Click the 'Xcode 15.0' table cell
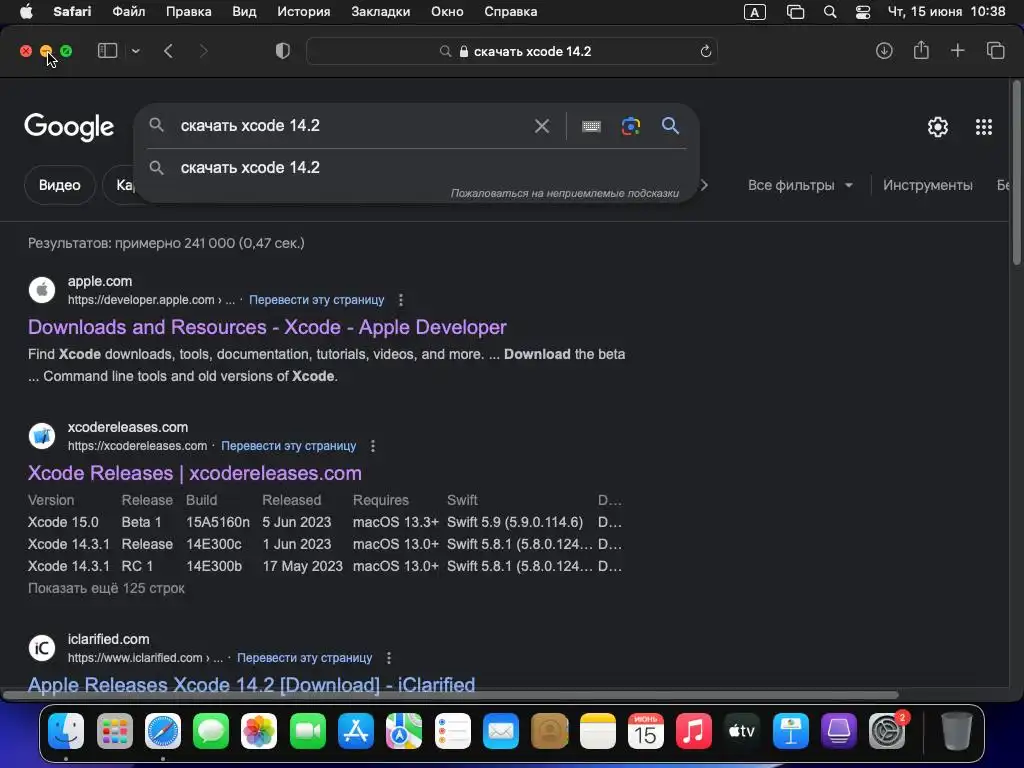This screenshot has width=1024, height=768. click(x=63, y=522)
